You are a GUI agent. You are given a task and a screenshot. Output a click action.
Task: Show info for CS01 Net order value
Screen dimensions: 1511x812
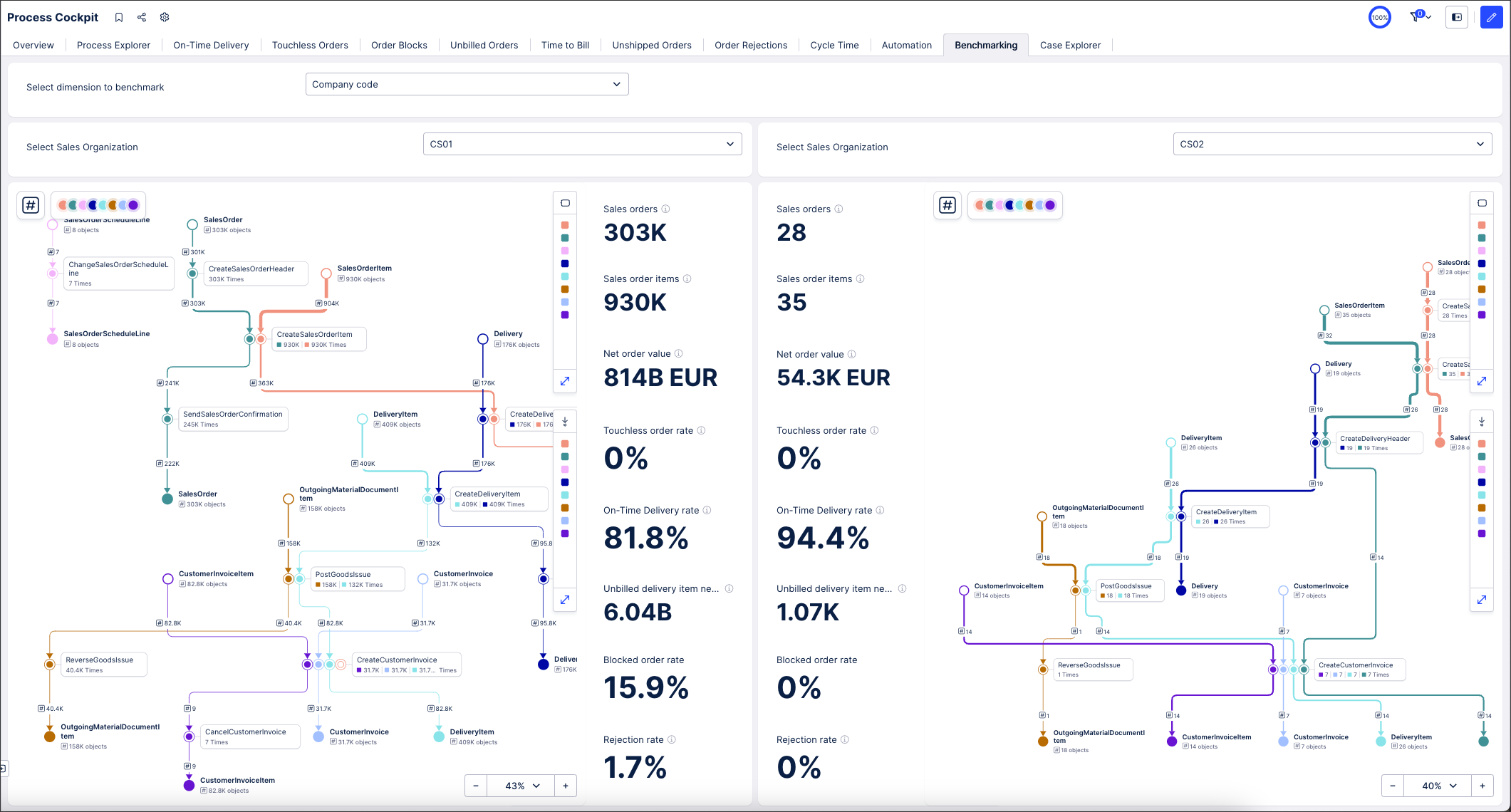(x=678, y=353)
